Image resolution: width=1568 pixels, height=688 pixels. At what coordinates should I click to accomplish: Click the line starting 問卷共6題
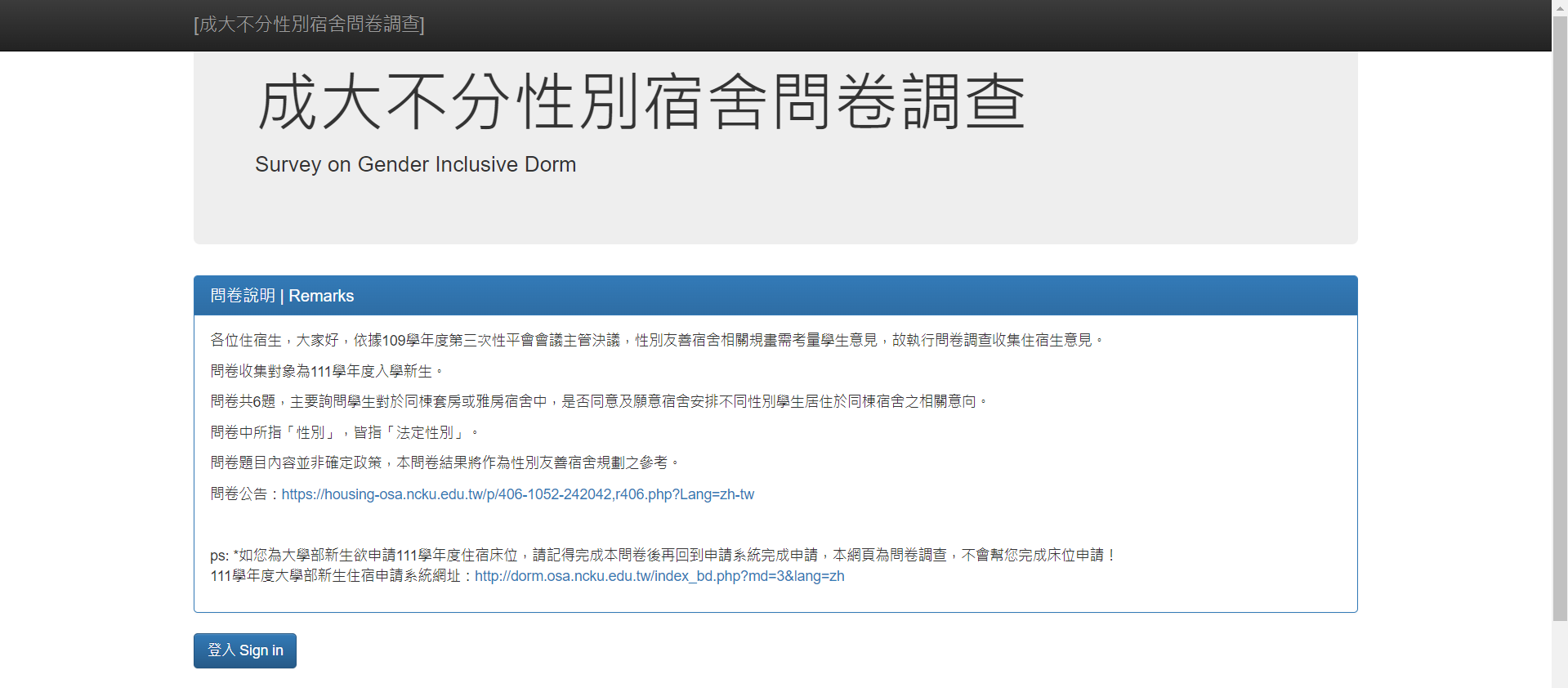point(600,401)
